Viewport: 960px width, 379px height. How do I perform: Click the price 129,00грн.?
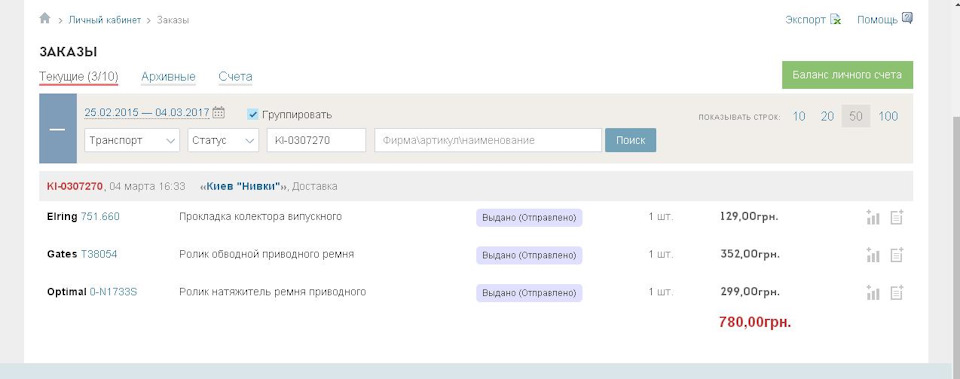(749, 217)
